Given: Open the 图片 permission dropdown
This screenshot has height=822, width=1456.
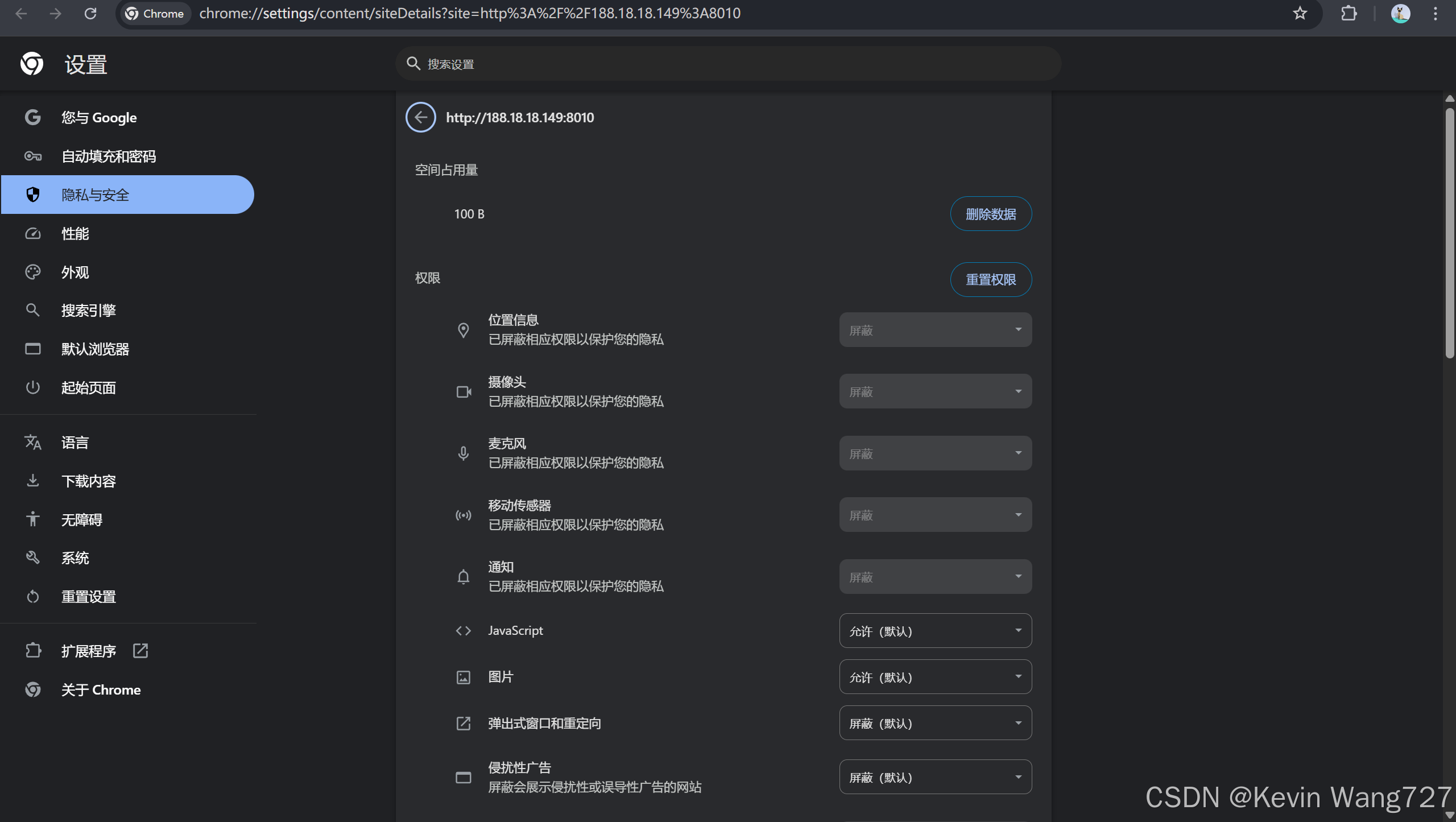Looking at the screenshot, I should [x=935, y=677].
